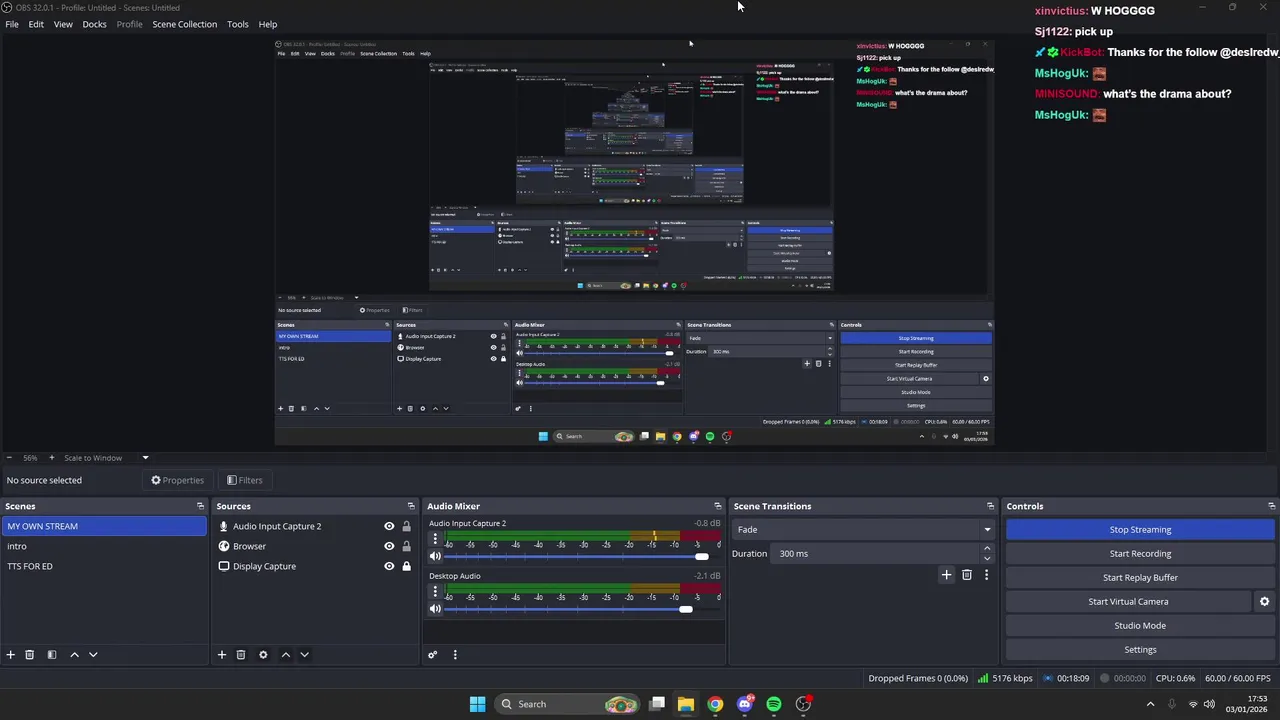Open scene filters icon in Scenes toolbar

51,655
